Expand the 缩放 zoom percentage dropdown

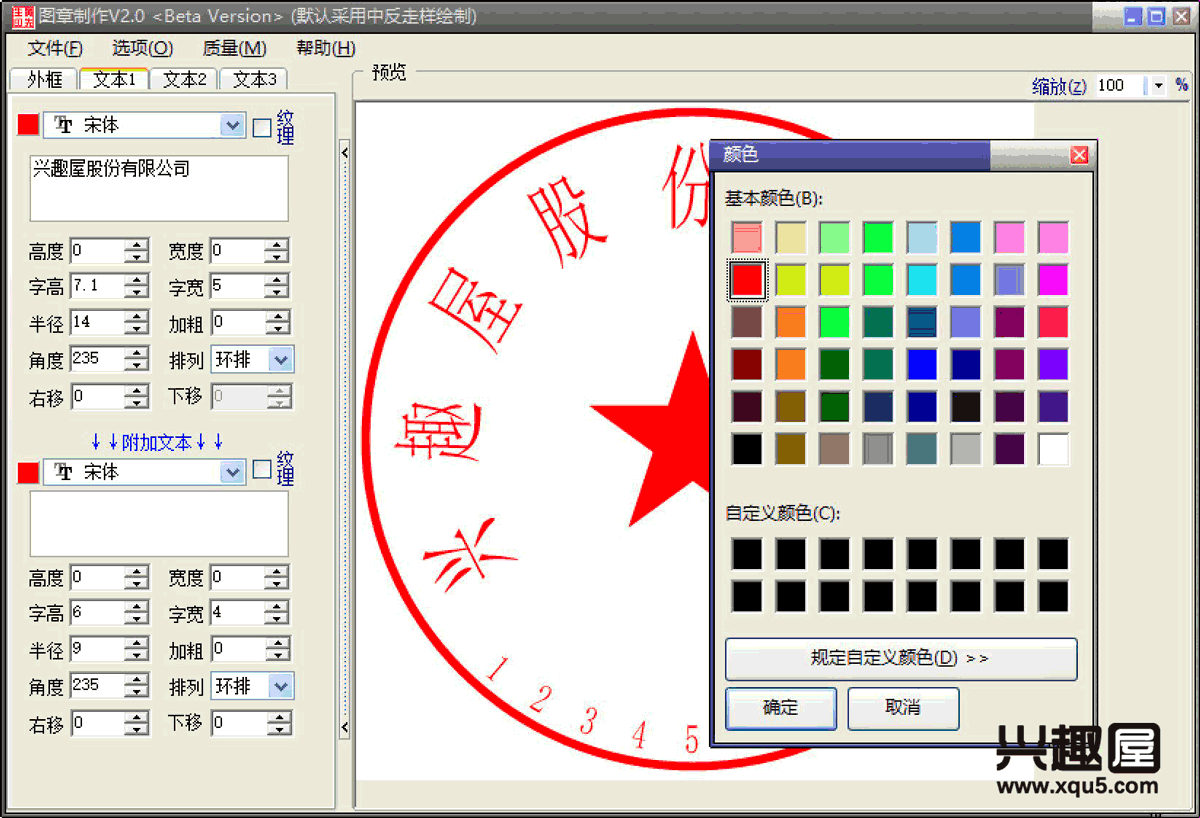point(1158,86)
